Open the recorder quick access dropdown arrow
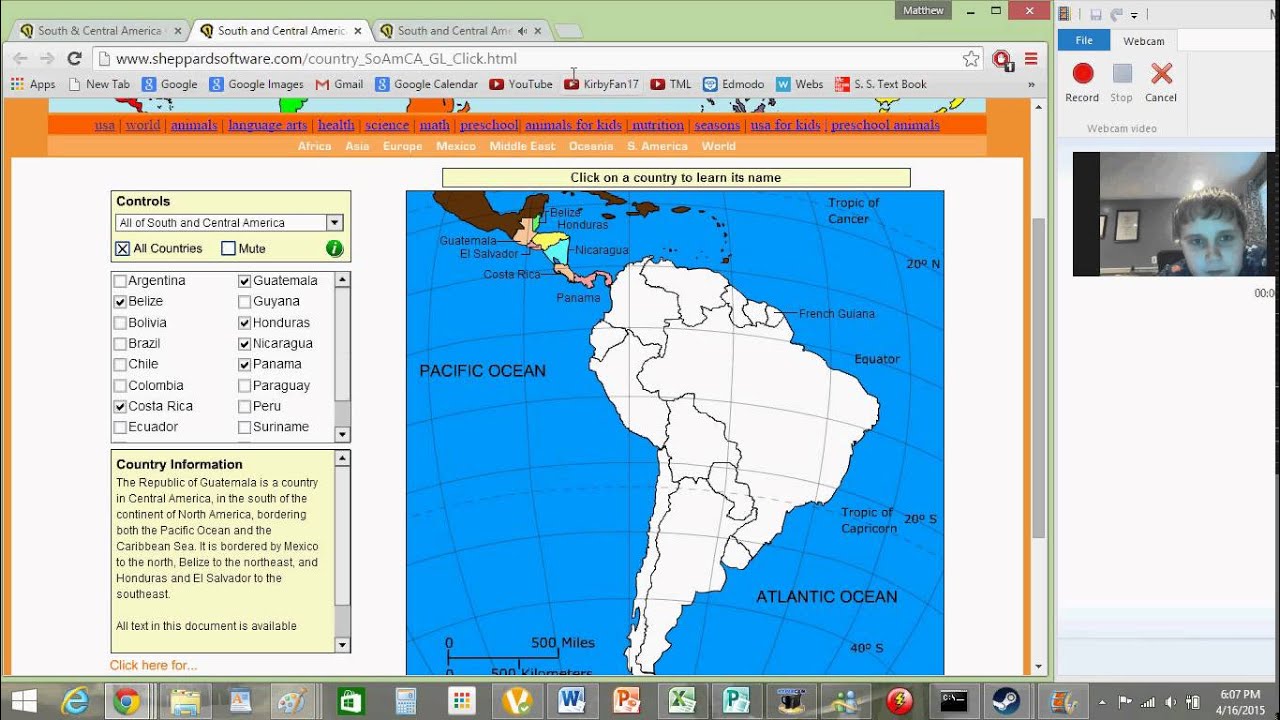Image resolution: width=1280 pixels, height=720 pixels. [x=1134, y=15]
